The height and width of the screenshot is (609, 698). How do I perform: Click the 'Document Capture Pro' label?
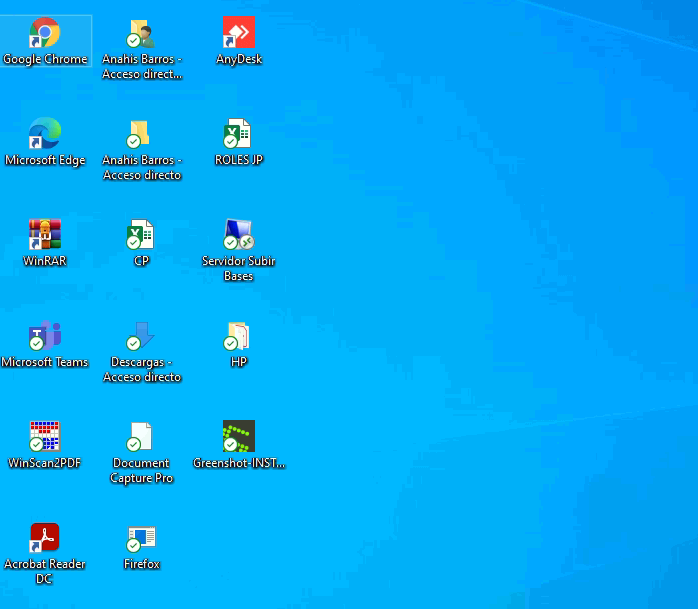[x=142, y=470]
